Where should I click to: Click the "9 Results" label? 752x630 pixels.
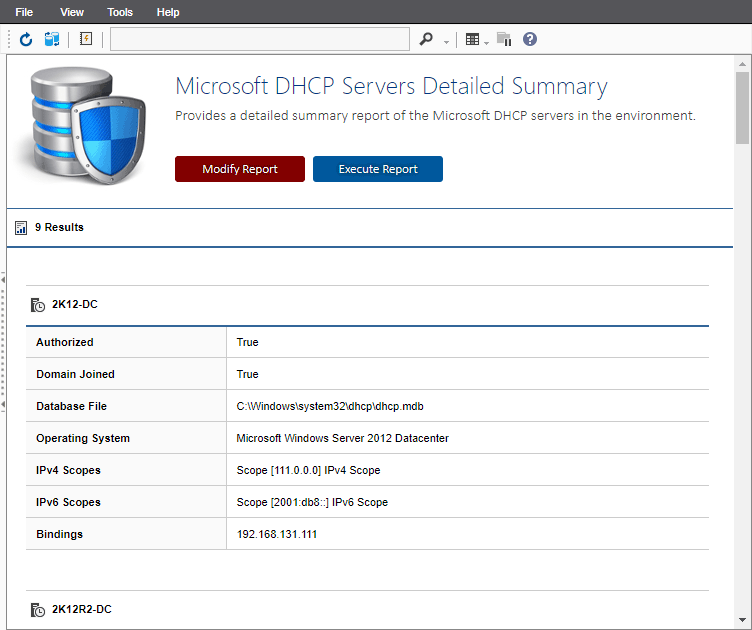click(x=59, y=227)
